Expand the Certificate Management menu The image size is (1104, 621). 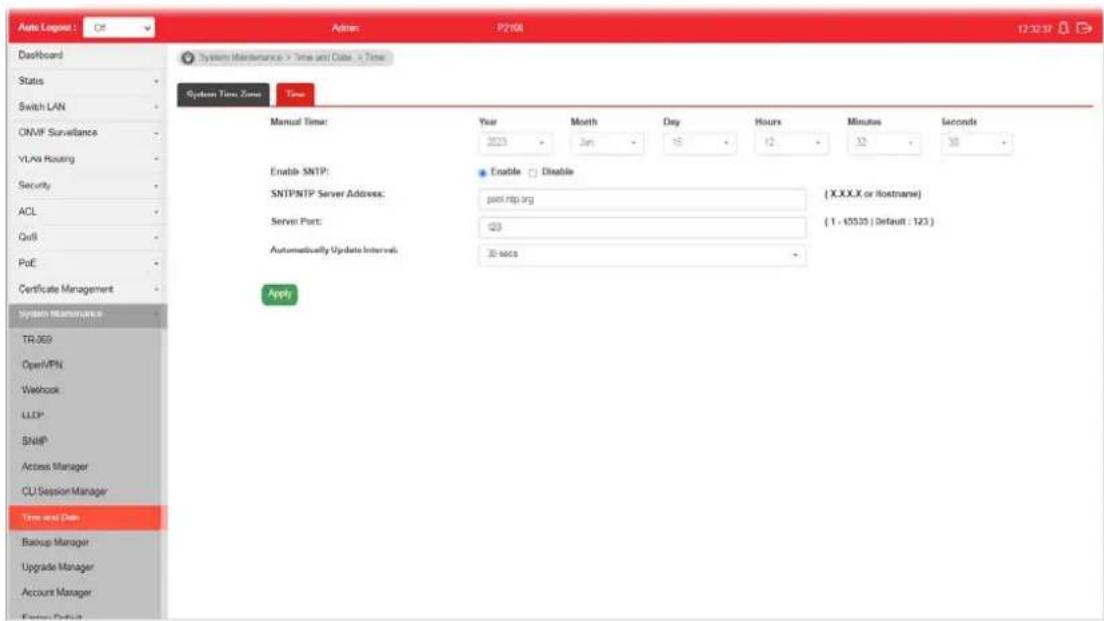click(x=88, y=289)
